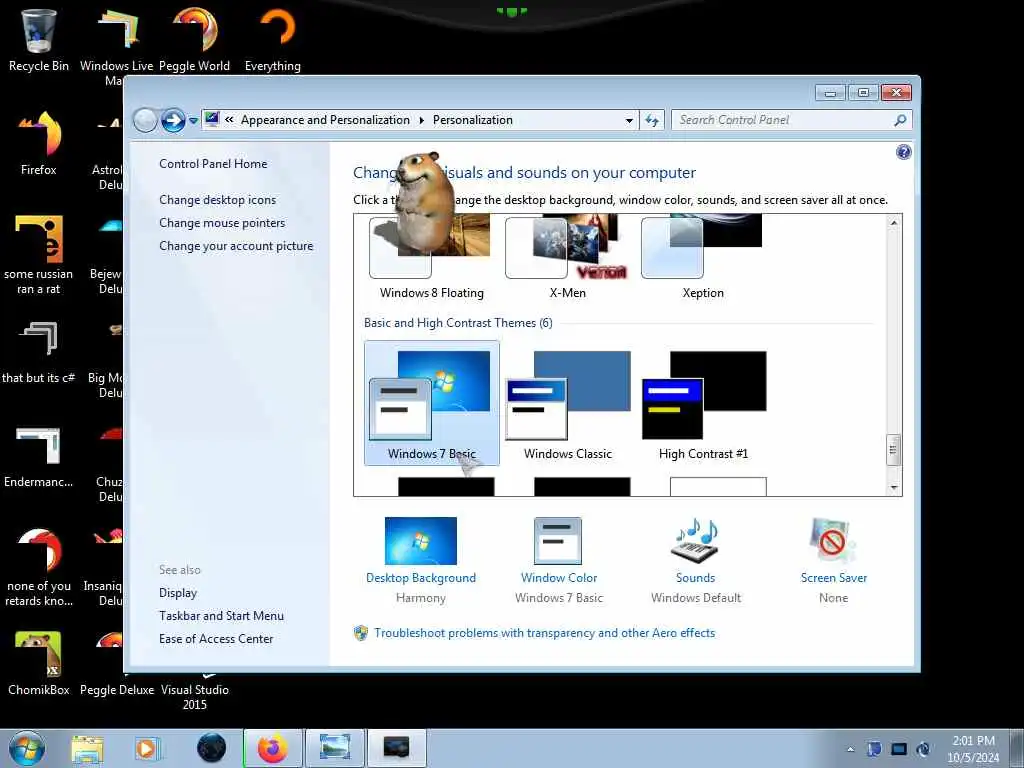Click the dark globe taskbar icon
Screen dimensions: 1024x768
coord(212,748)
